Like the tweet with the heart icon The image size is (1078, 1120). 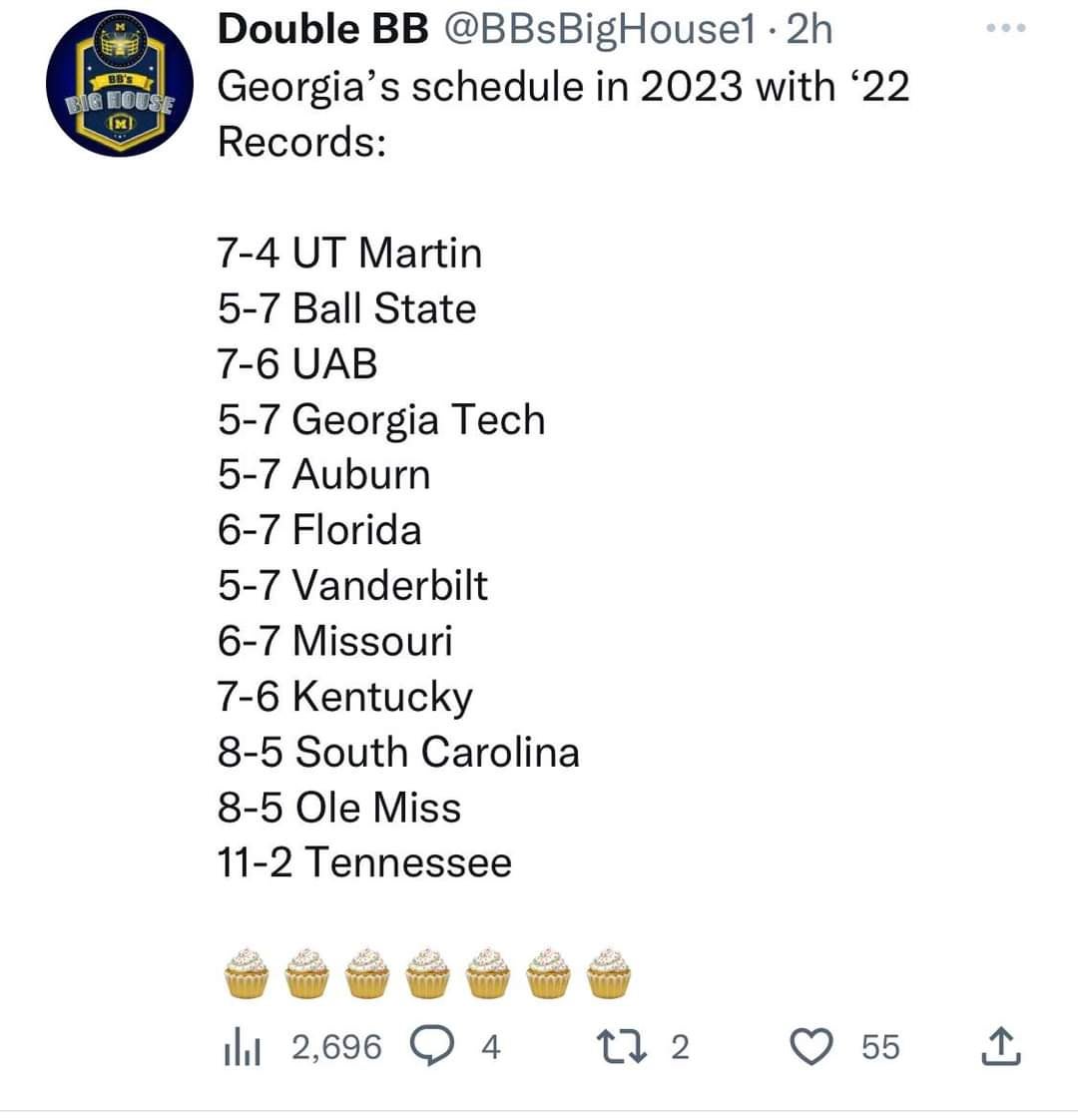(x=810, y=1048)
